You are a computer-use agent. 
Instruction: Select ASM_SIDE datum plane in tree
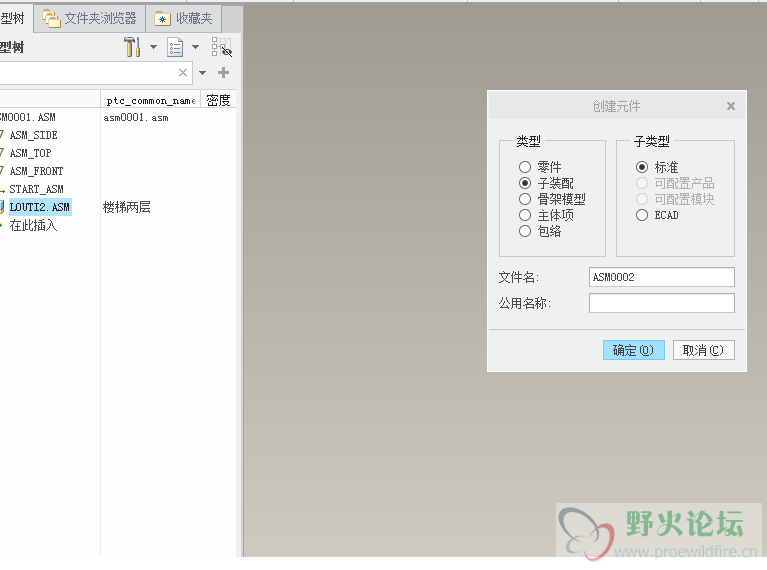pos(33,135)
